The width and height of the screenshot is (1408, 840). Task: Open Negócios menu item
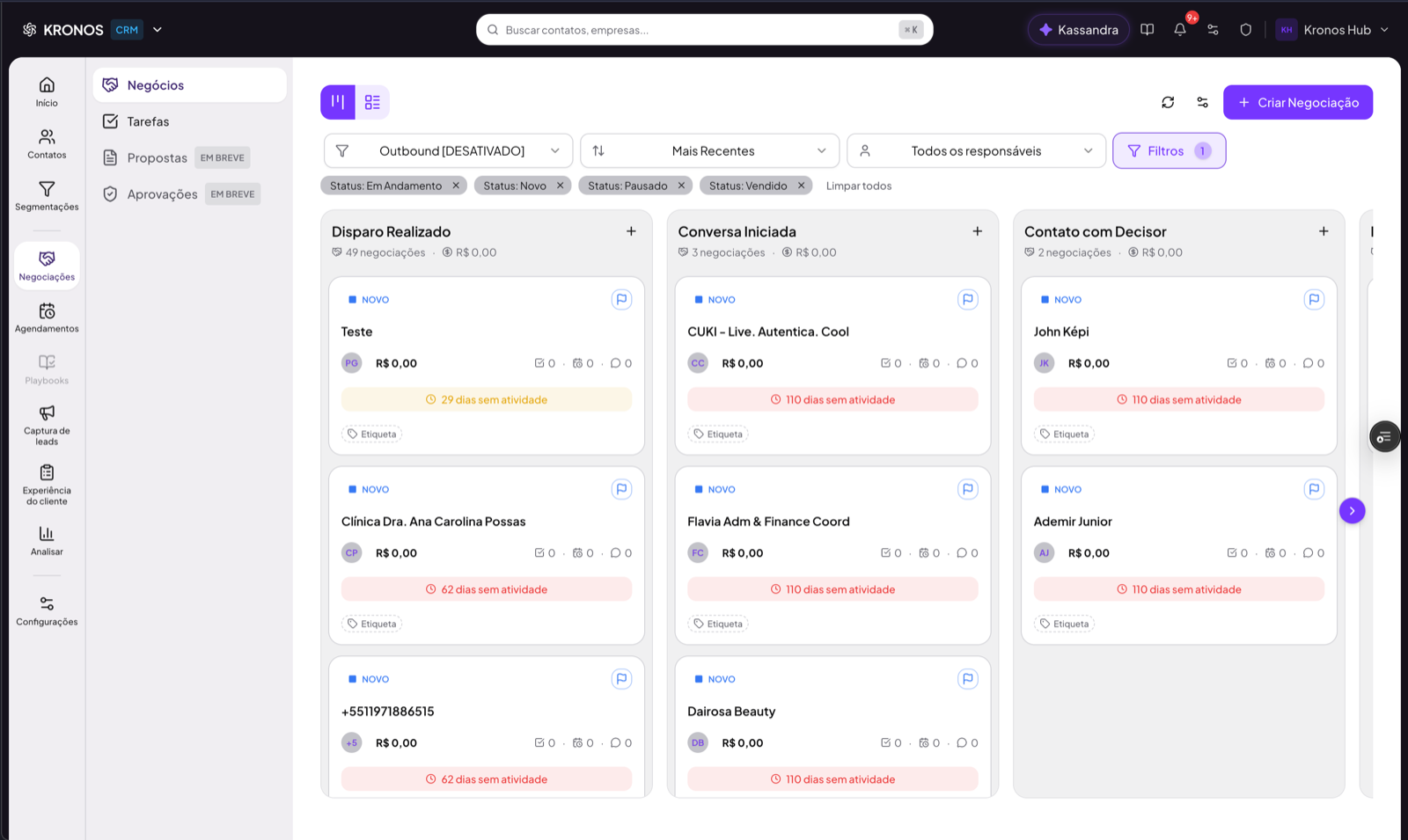[189, 84]
